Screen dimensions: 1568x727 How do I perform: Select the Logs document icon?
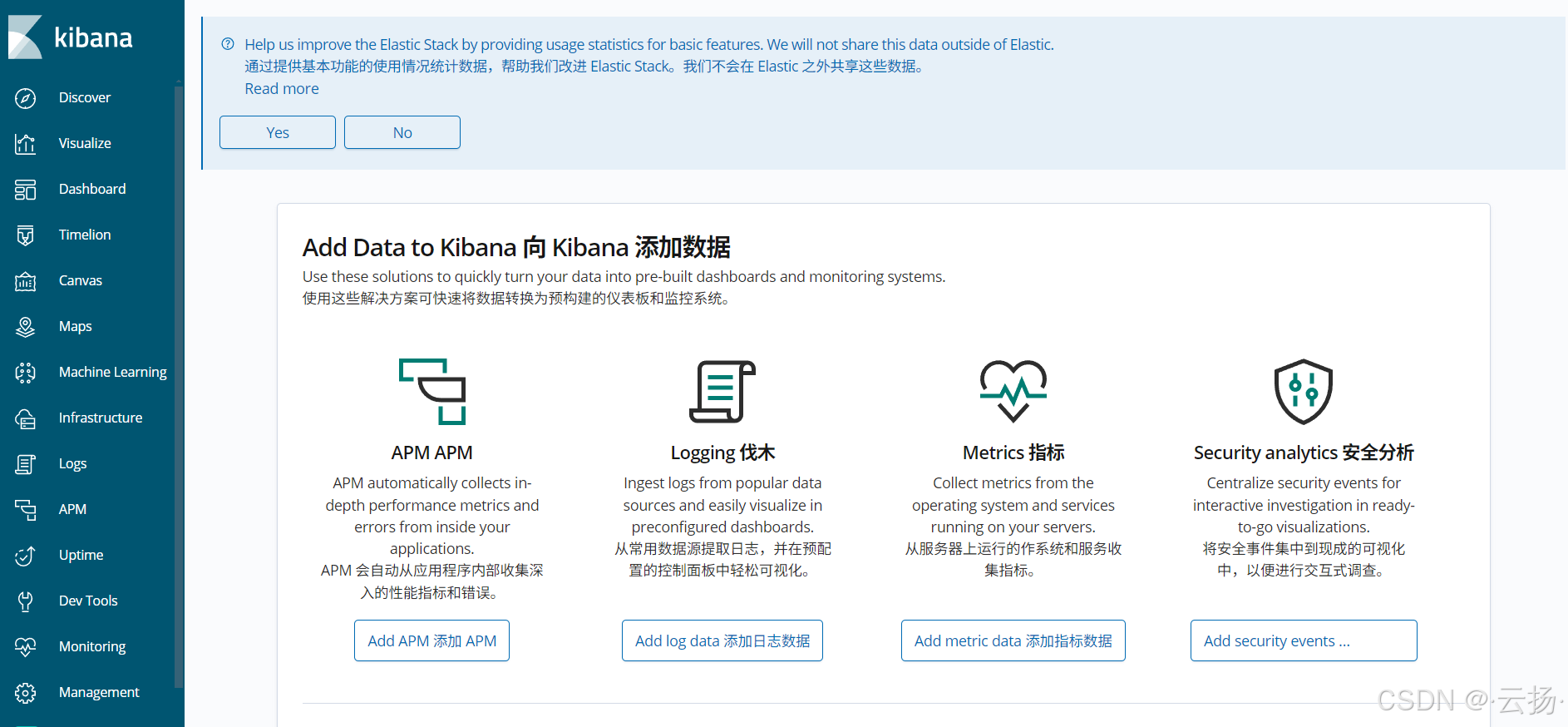(26, 464)
